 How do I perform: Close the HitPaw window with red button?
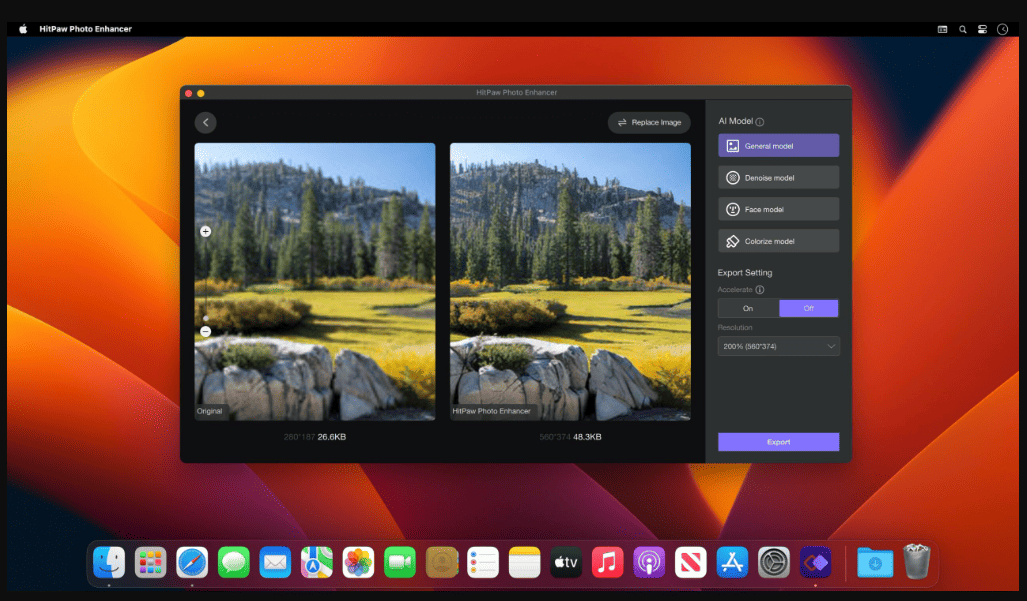[x=189, y=93]
